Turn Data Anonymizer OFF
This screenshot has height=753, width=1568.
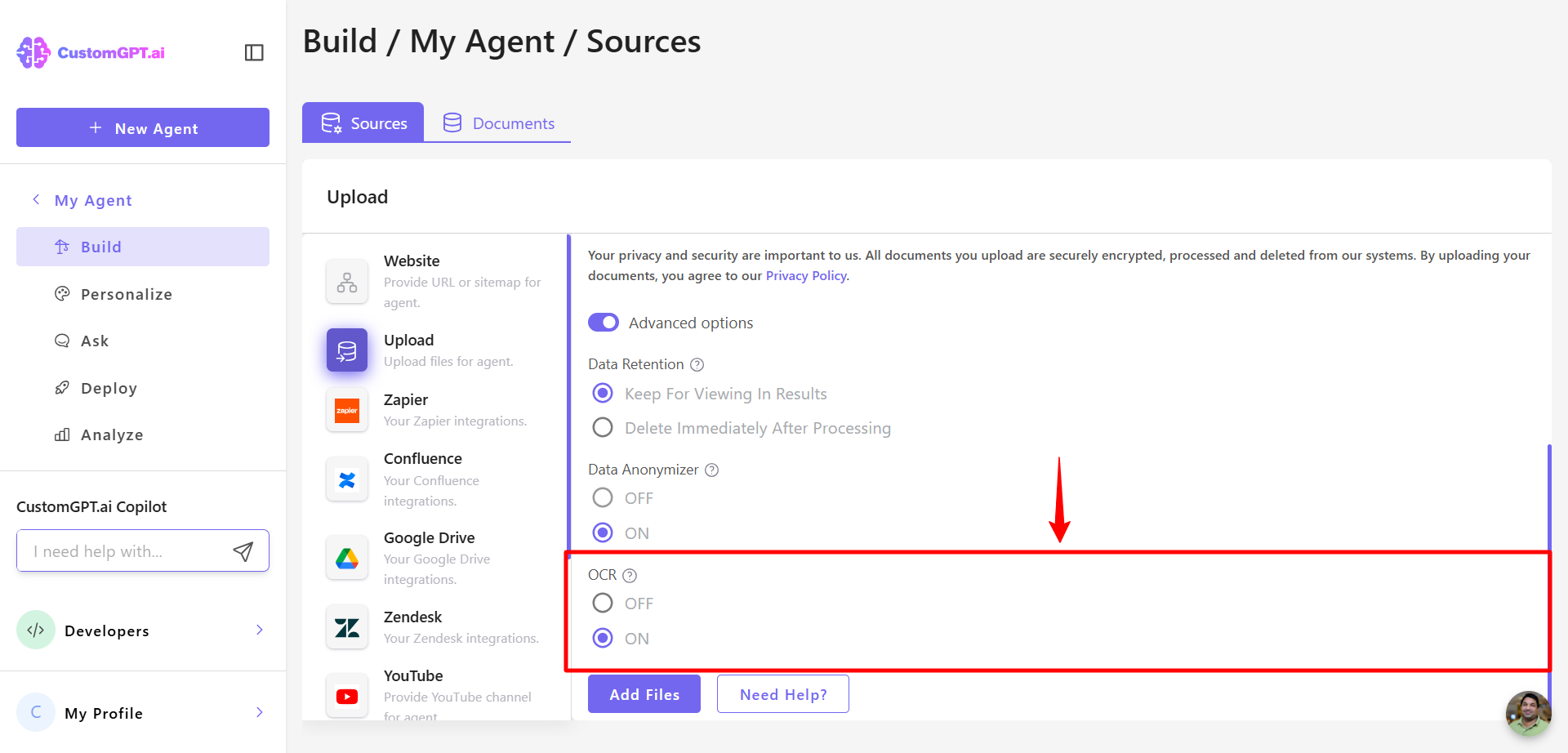[603, 498]
